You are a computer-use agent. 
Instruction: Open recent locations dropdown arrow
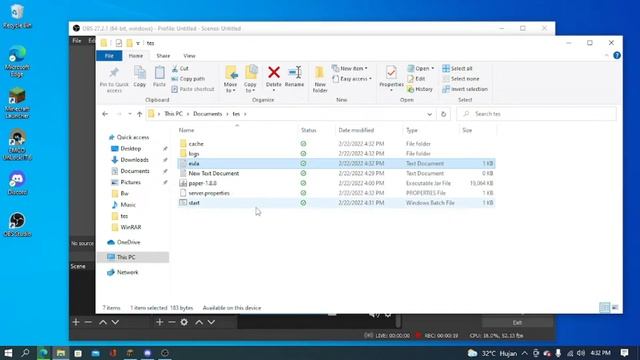point(130,114)
